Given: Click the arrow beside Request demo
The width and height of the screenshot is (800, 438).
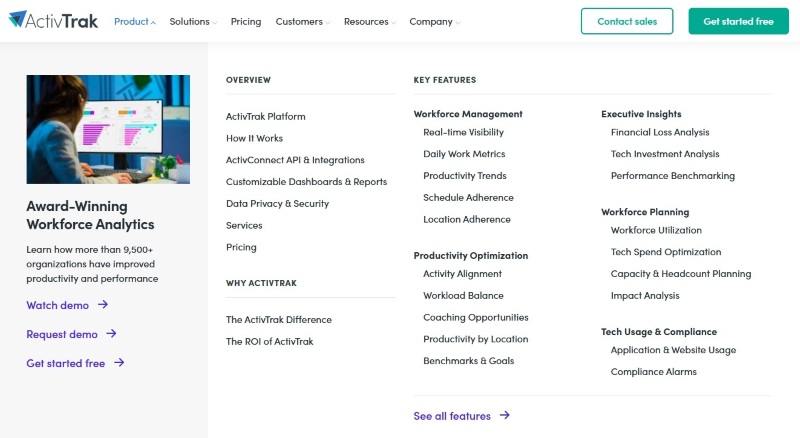Looking at the screenshot, I should (111, 334).
